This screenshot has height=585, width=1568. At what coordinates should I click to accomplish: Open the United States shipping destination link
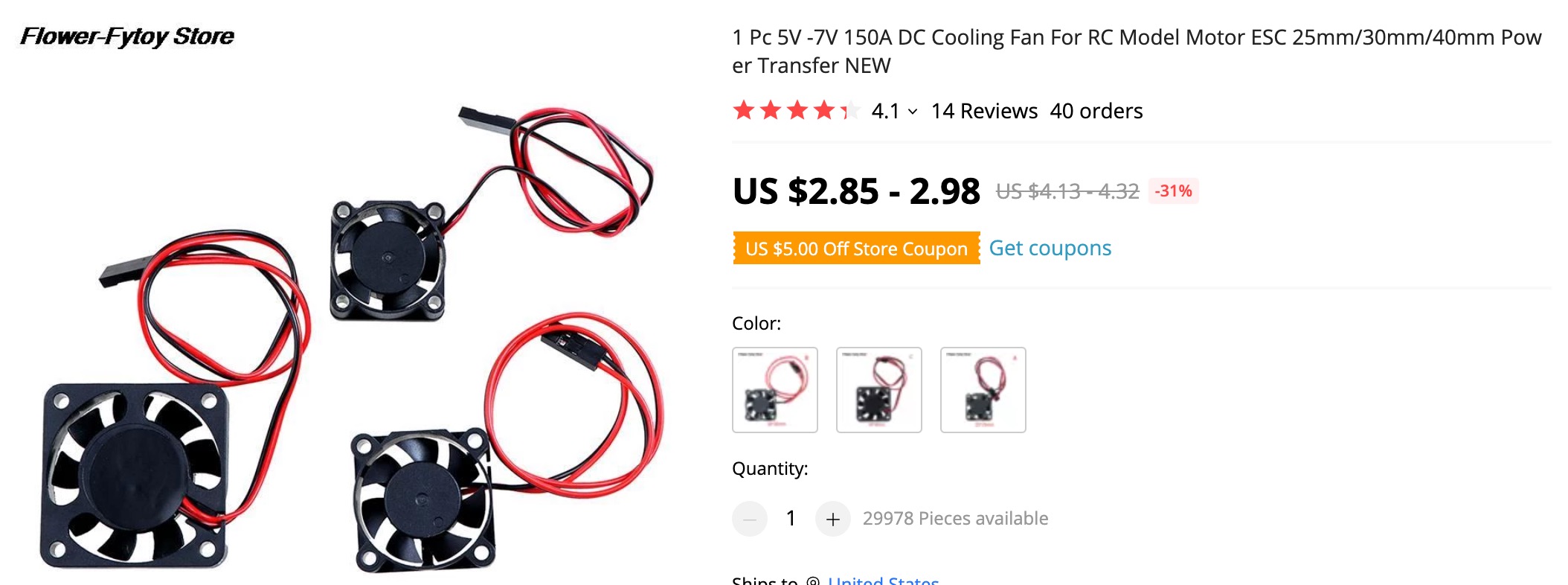884,581
